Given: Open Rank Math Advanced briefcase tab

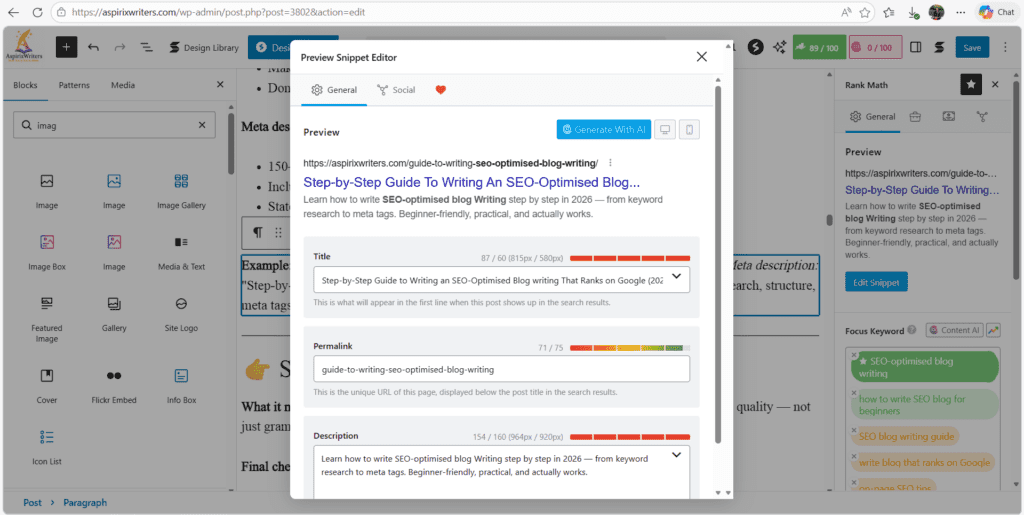Looking at the screenshot, I should [915, 117].
